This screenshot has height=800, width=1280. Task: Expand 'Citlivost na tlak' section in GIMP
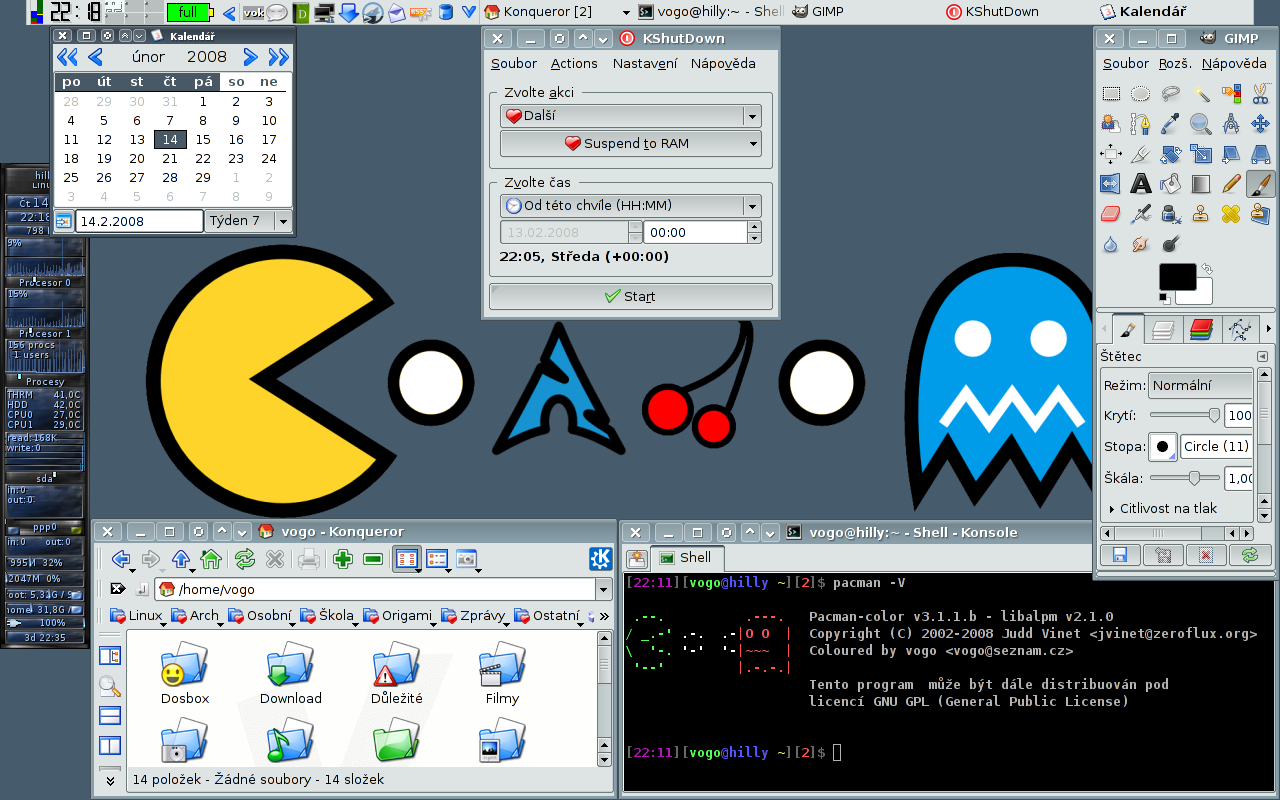point(1112,509)
